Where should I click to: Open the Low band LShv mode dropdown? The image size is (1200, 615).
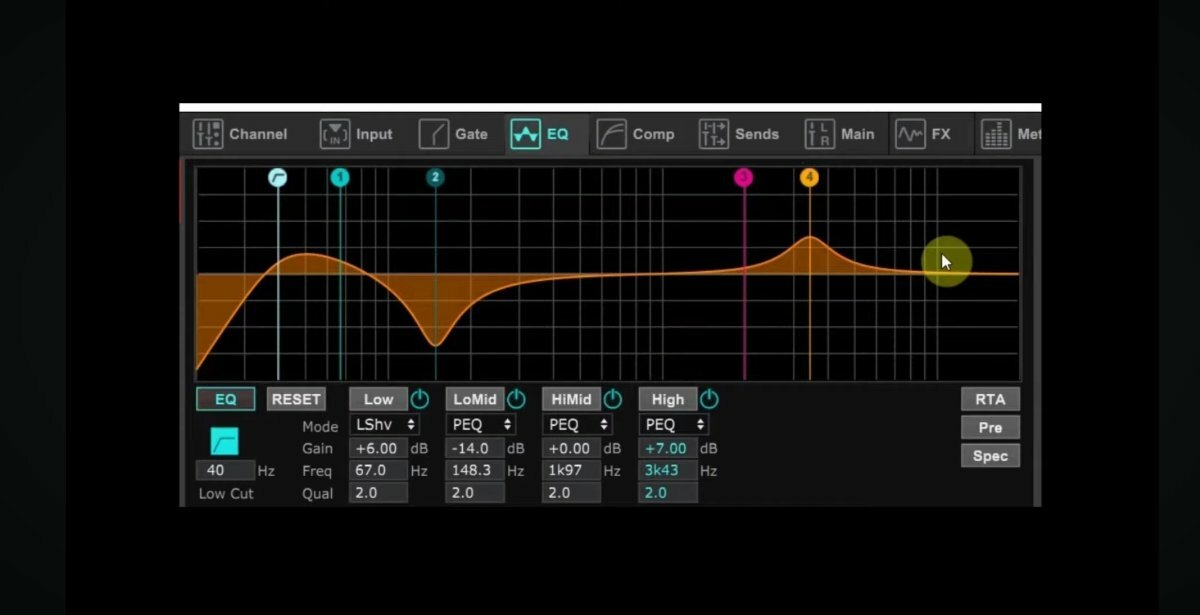click(x=384, y=425)
